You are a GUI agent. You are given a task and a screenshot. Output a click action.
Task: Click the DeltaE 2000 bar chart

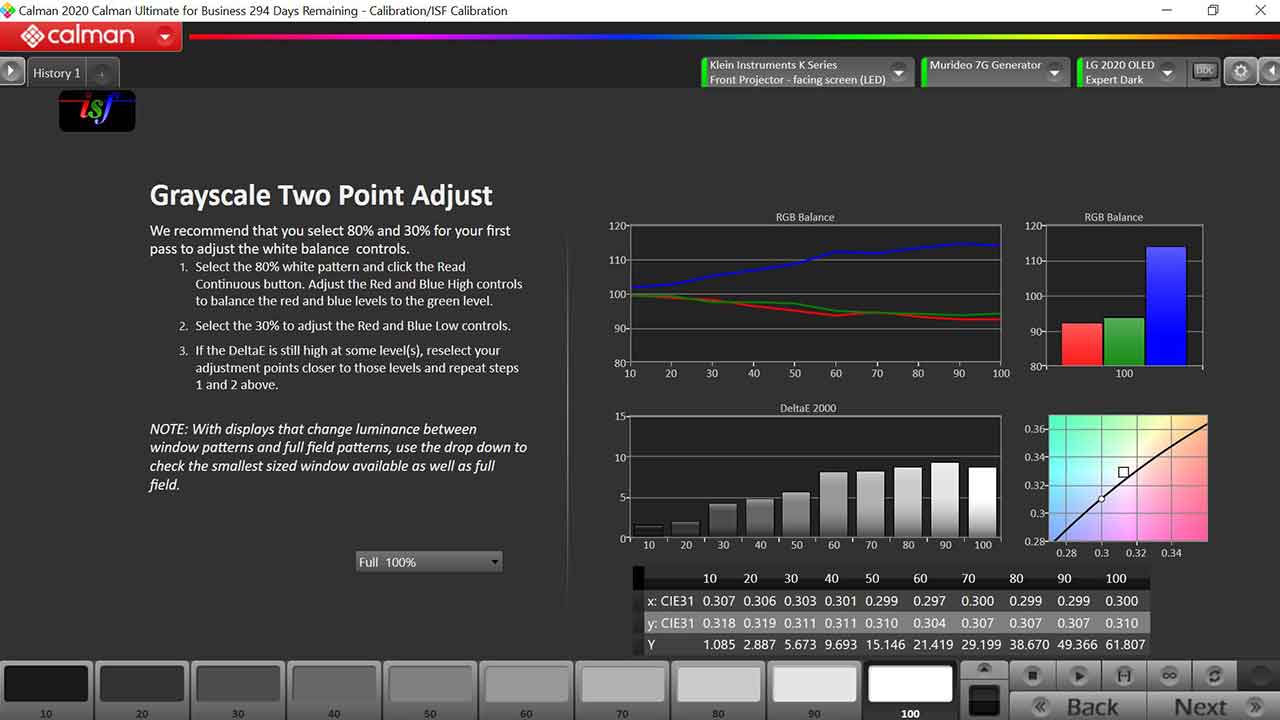pyautogui.click(x=805, y=477)
